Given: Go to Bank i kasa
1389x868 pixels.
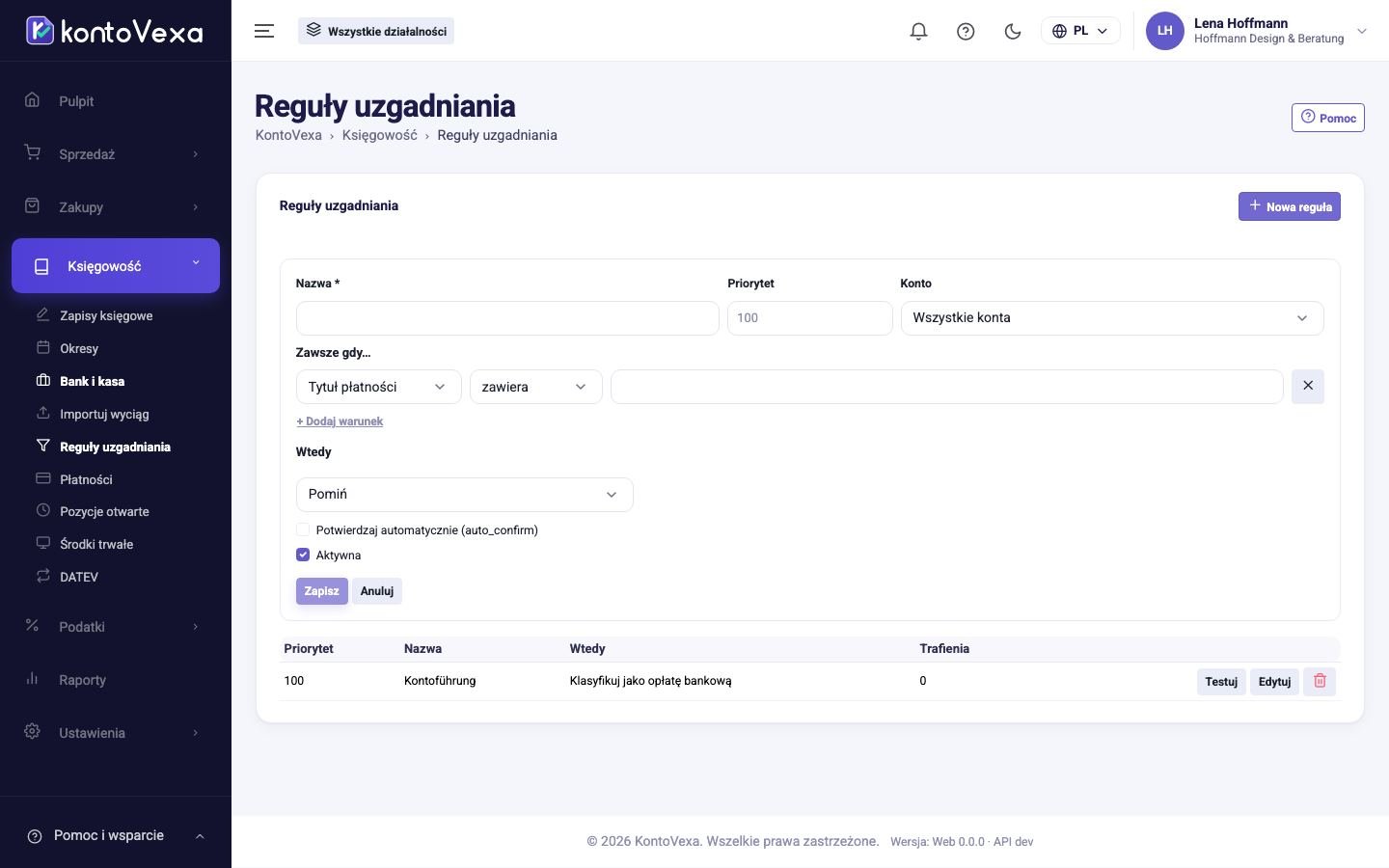Looking at the screenshot, I should pos(92,381).
